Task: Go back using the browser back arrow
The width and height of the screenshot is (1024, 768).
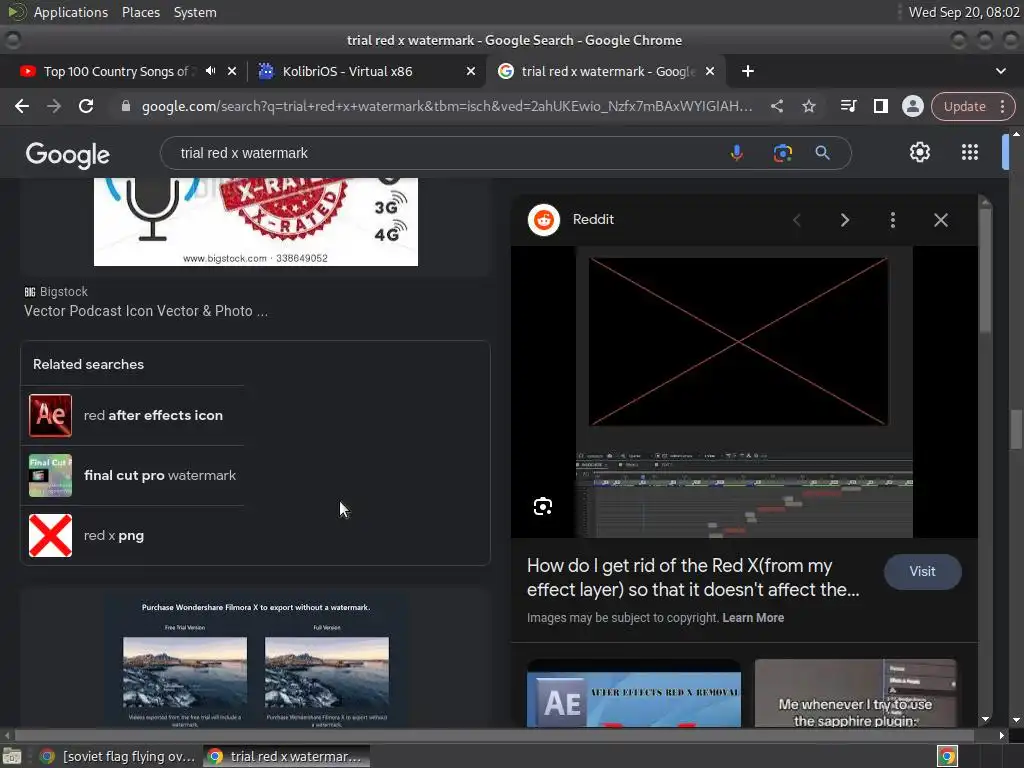Action: [x=22, y=106]
